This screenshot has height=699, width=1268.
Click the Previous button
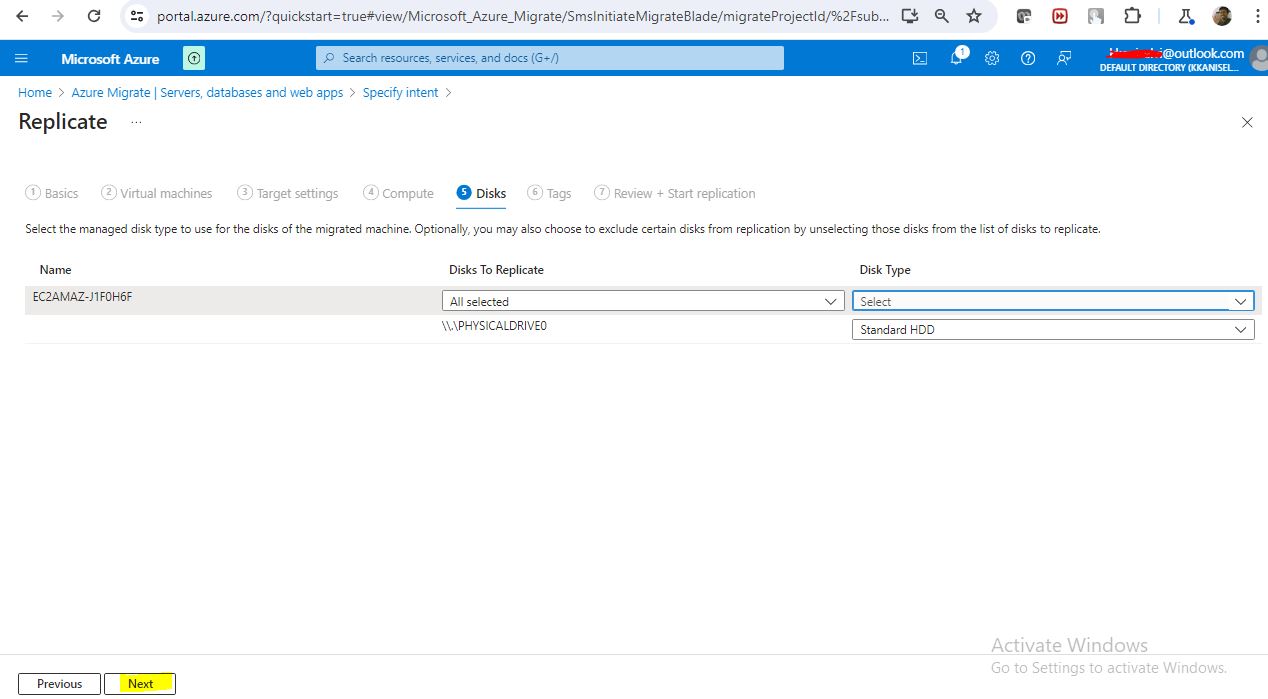[x=59, y=684]
